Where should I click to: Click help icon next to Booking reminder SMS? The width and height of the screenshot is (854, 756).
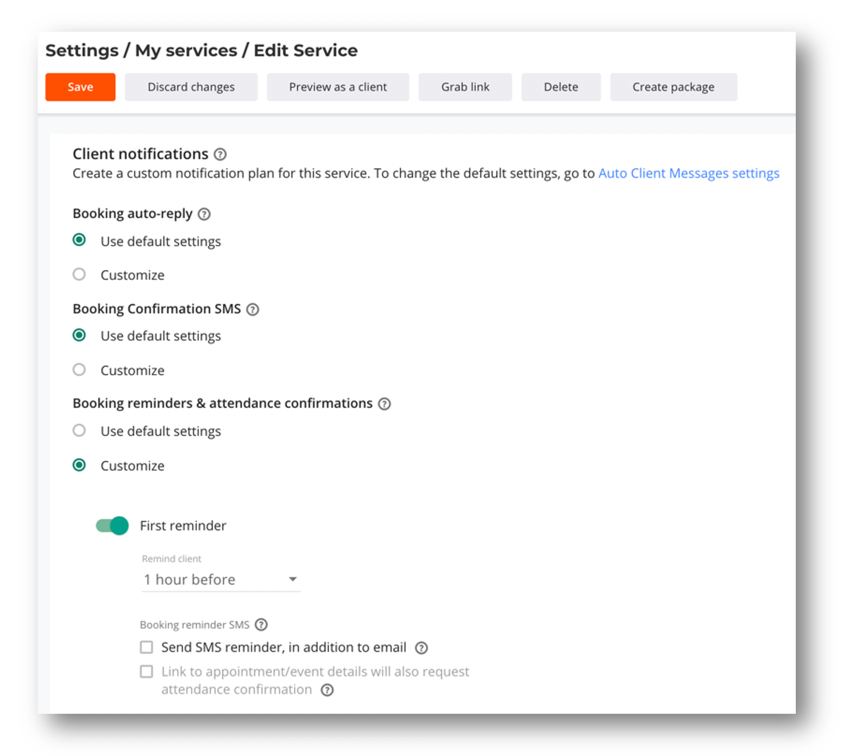(x=261, y=625)
